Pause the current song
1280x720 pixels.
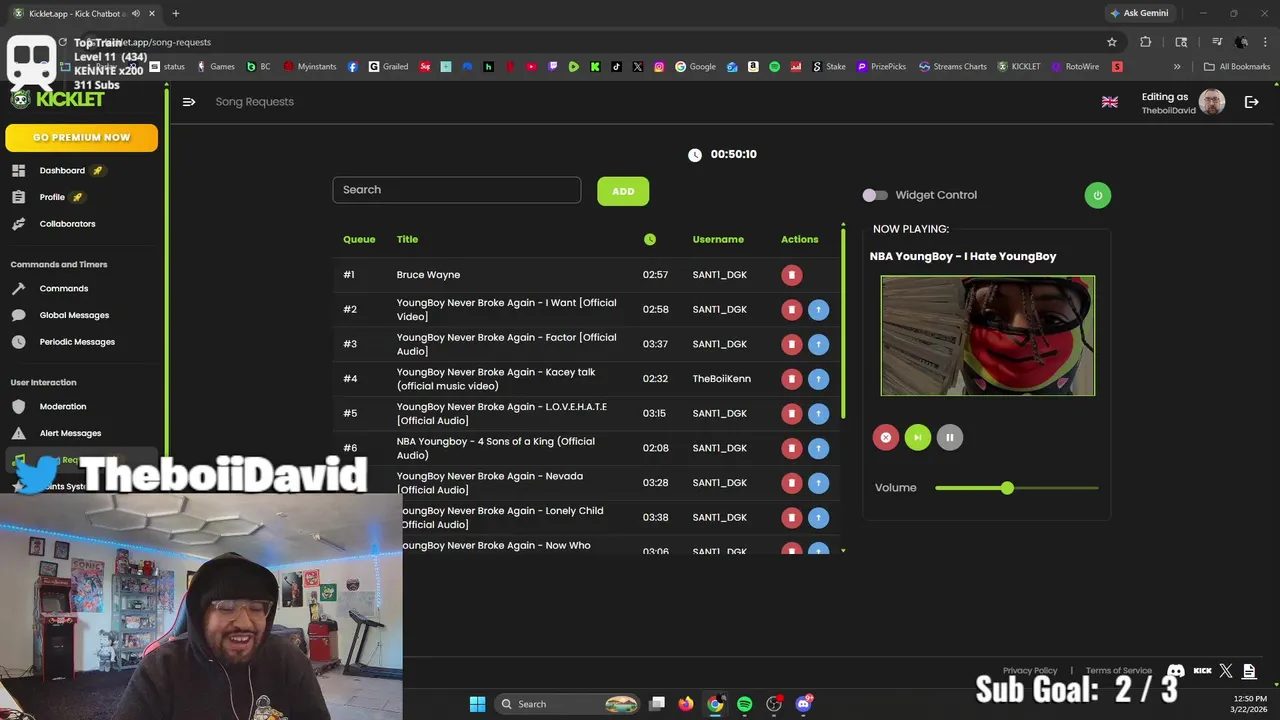[949, 437]
